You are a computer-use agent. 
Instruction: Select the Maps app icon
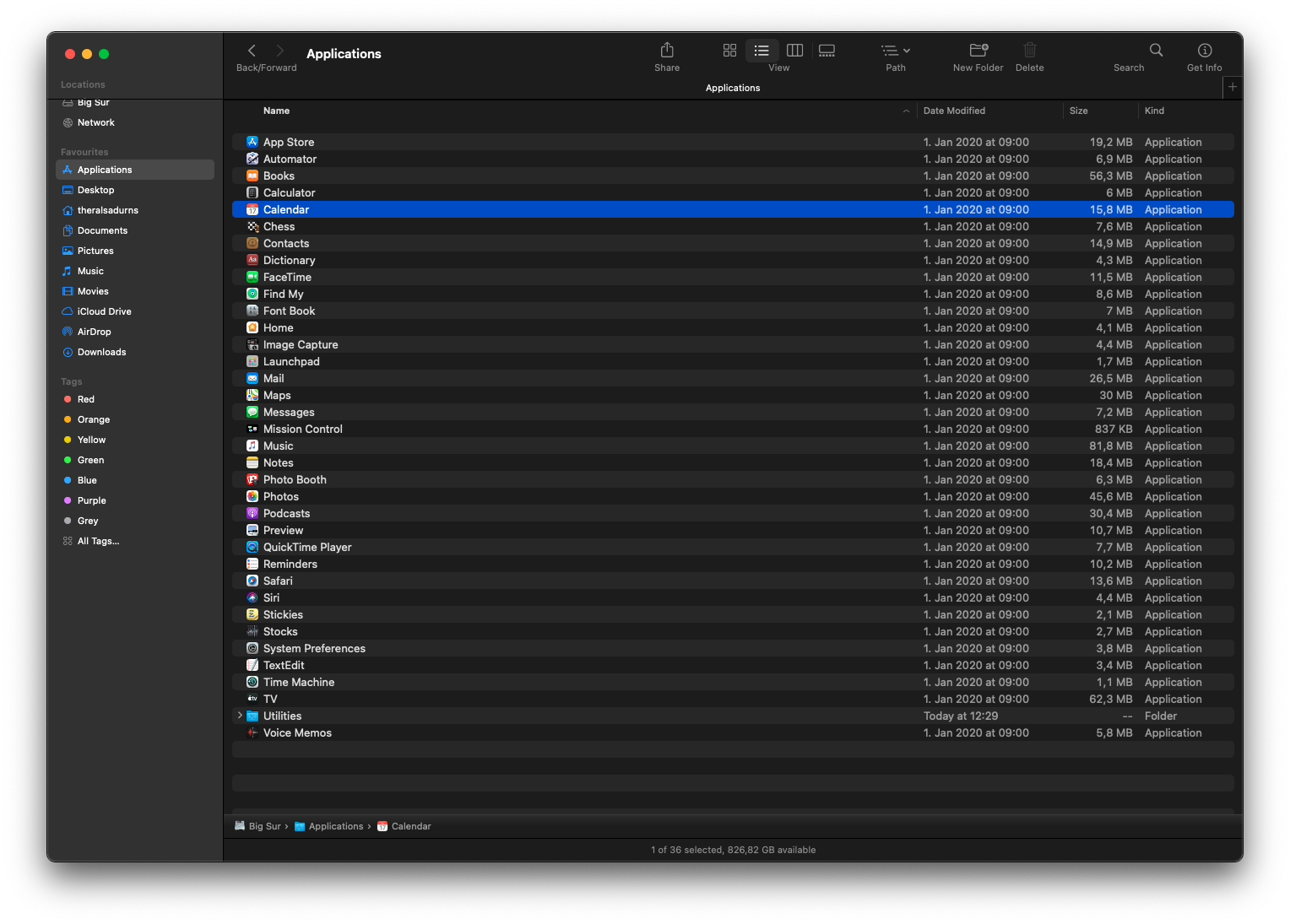tap(252, 395)
